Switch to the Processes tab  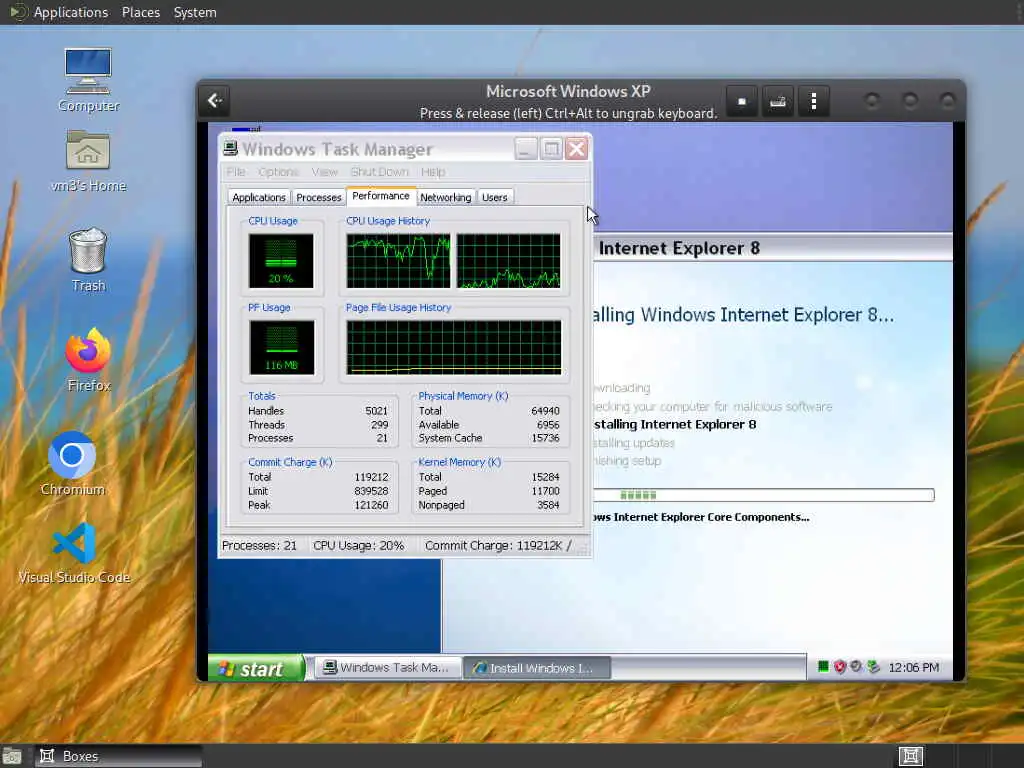click(319, 197)
